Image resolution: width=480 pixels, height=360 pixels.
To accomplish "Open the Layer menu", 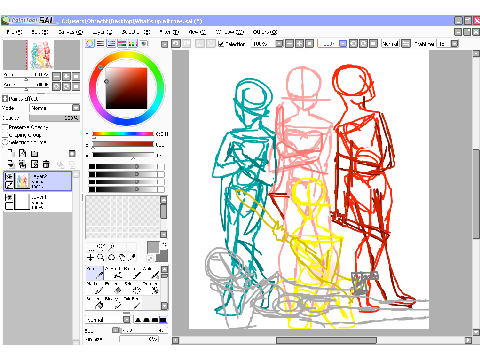I will click(102, 32).
